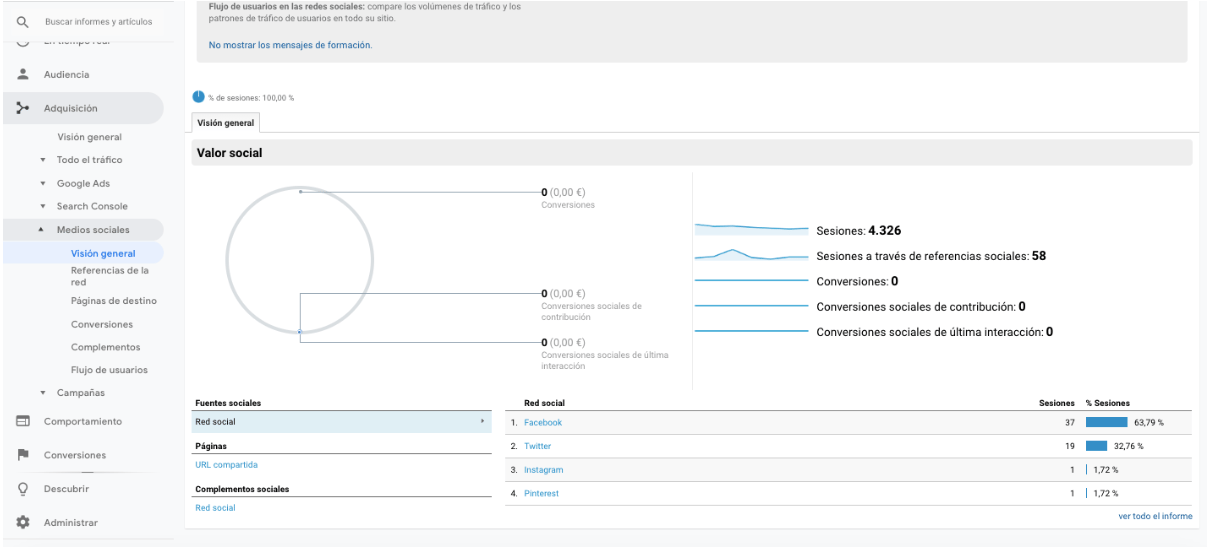The image size is (1207, 551).
Task: Open the Flujo de usuarios report
Action: click(x=109, y=370)
